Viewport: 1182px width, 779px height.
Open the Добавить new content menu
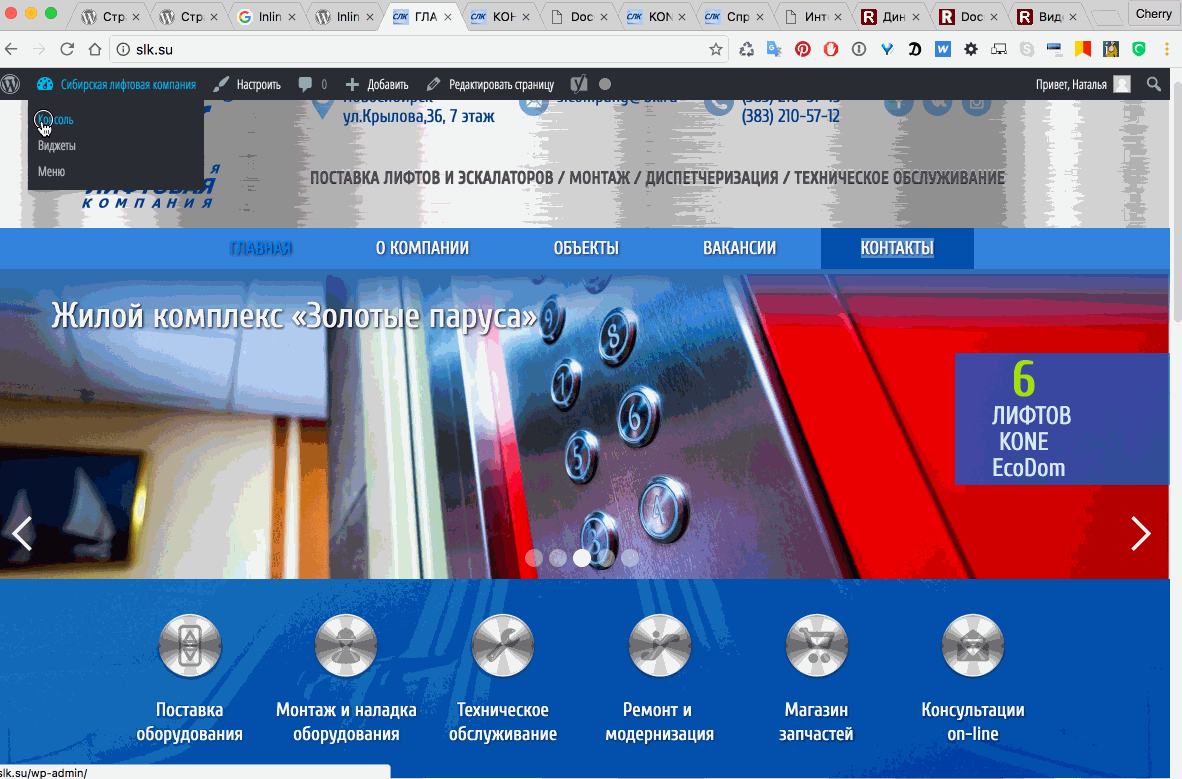coord(377,84)
